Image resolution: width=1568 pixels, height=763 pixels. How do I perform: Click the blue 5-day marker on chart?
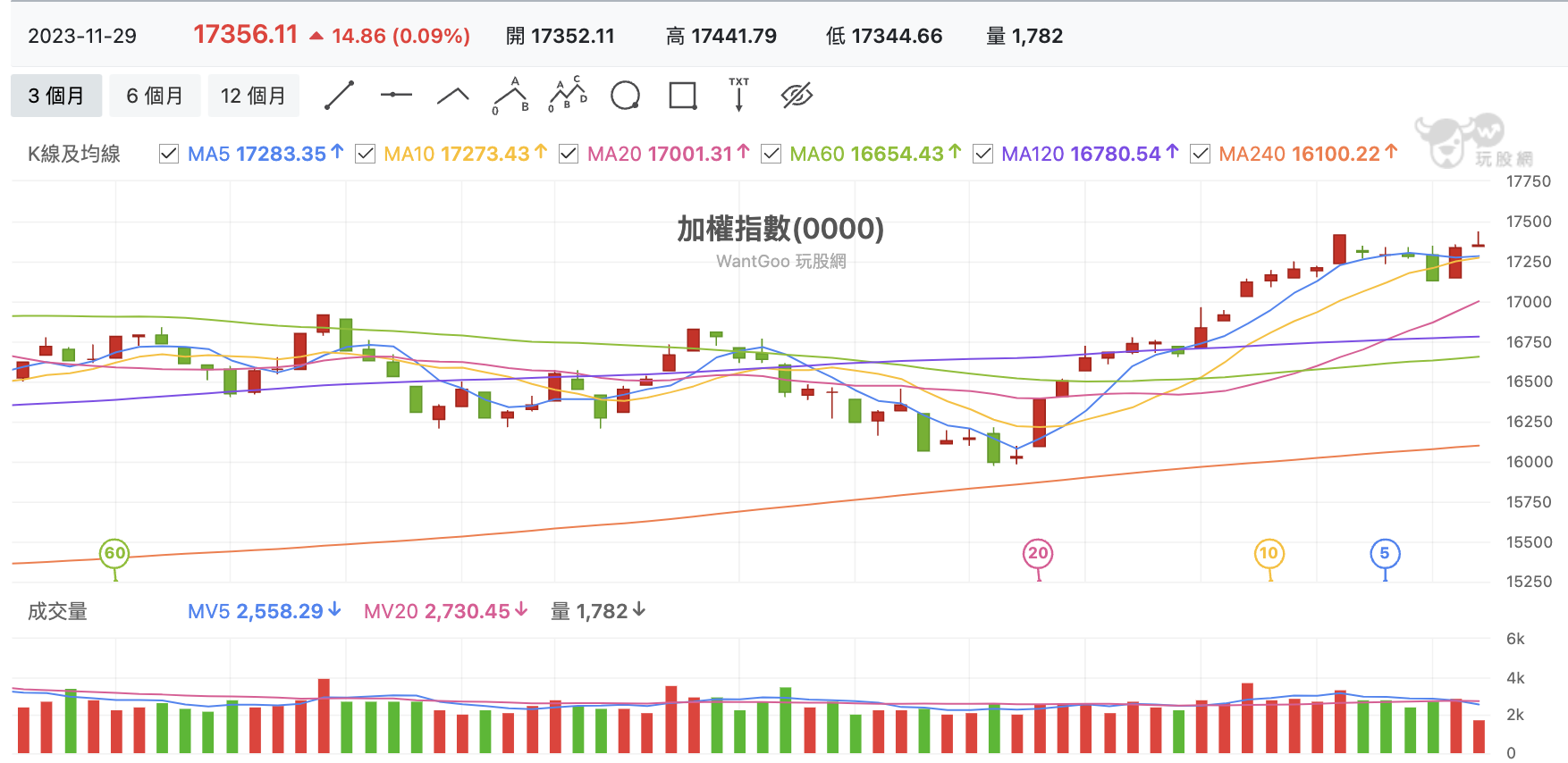tap(1385, 554)
